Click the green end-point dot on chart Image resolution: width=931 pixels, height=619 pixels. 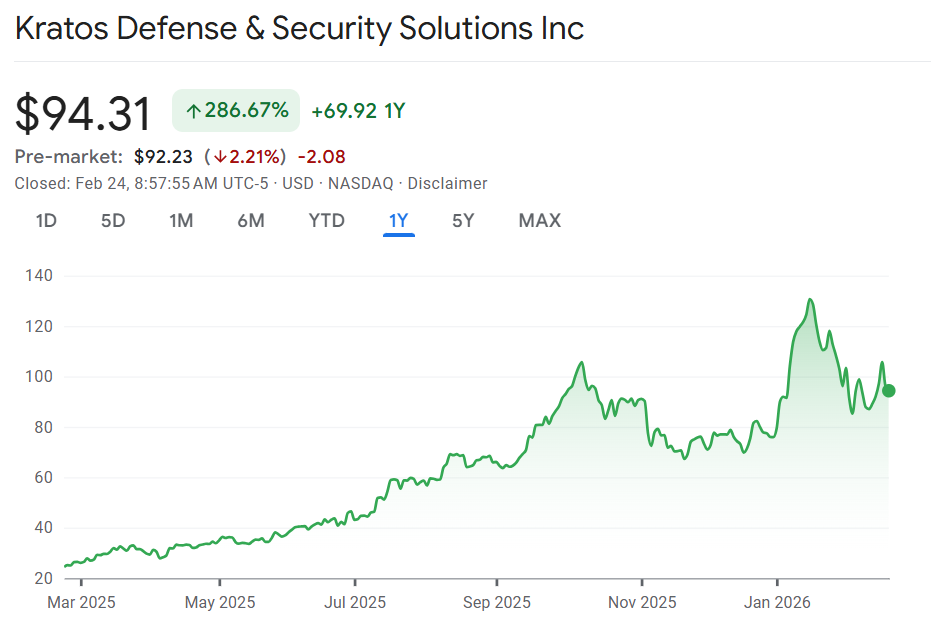click(888, 391)
